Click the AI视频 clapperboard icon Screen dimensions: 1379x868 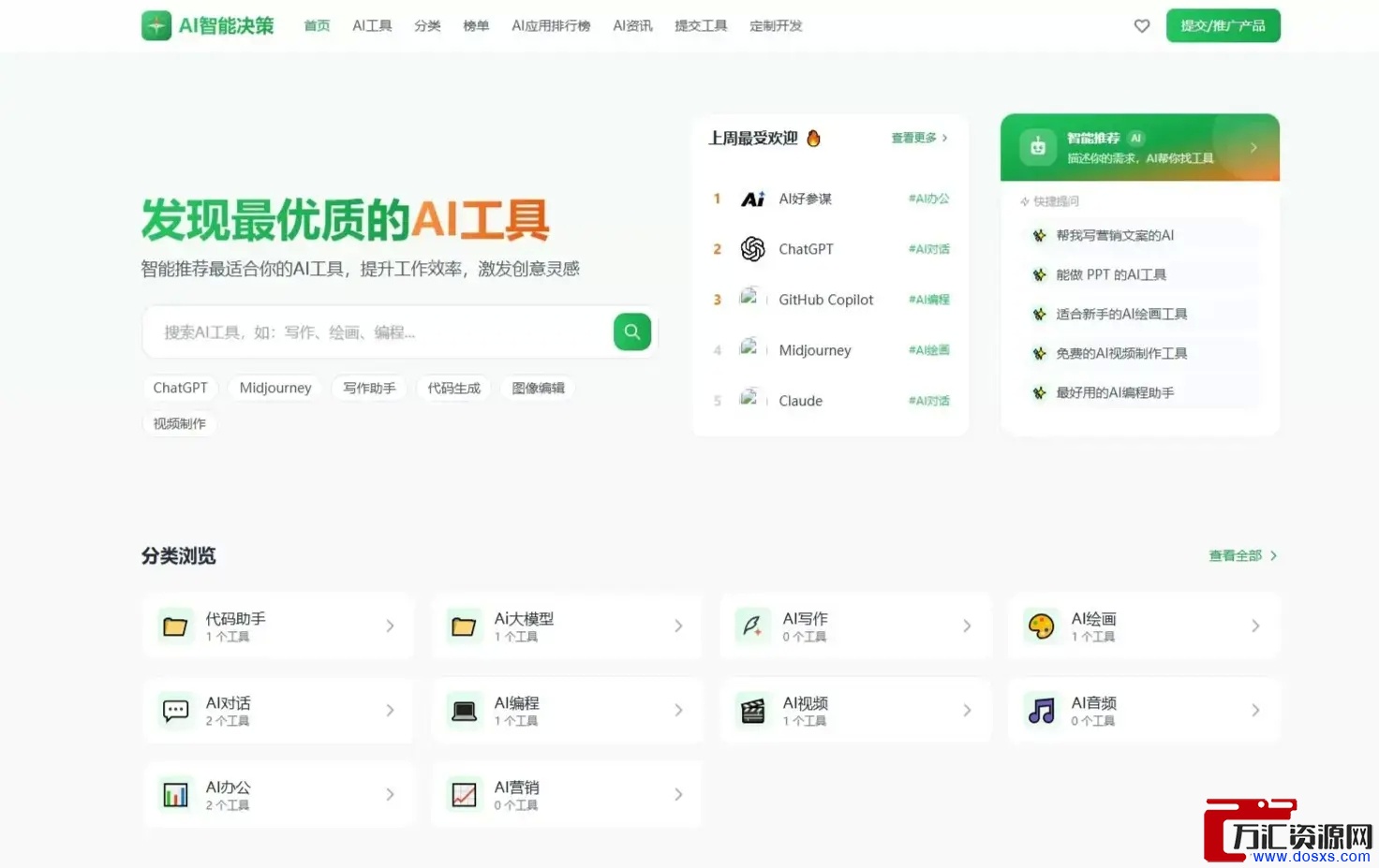tap(752, 711)
